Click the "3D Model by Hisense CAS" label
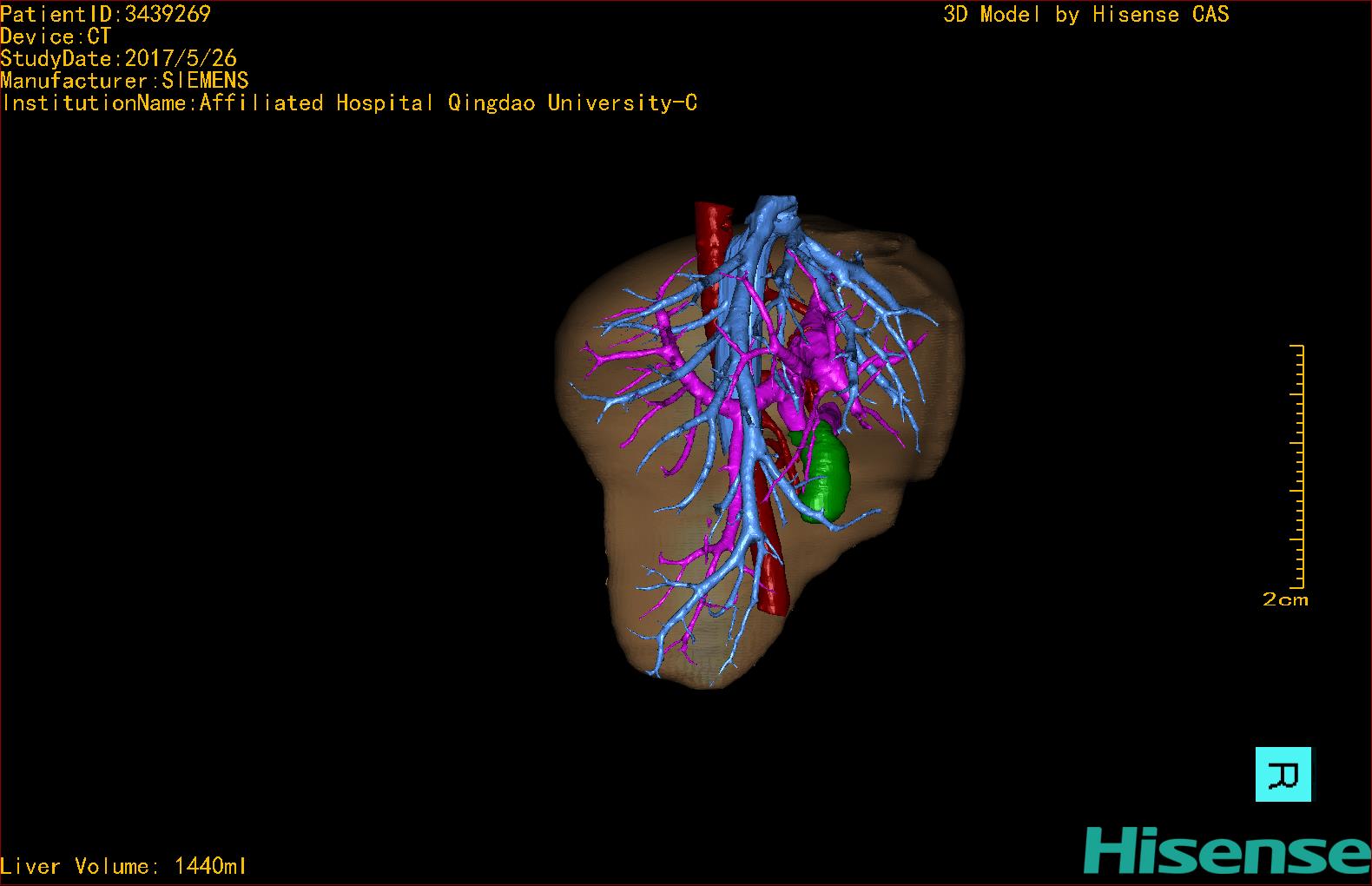This screenshot has width=1372, height=886. [1086, 14]
